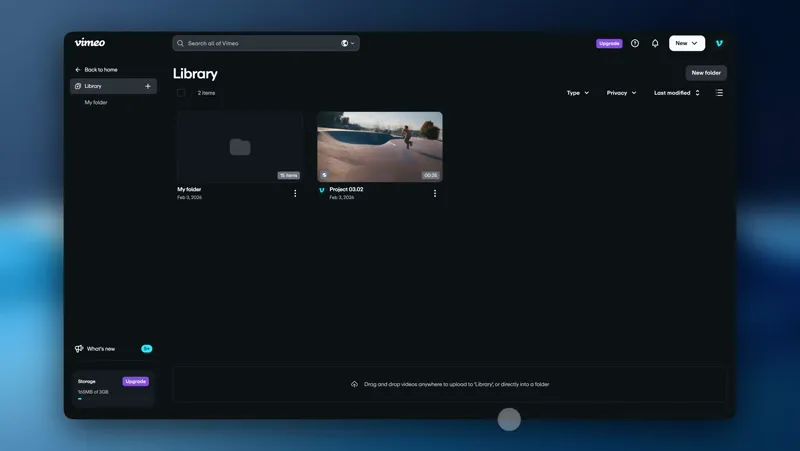Open the help question mark icon
Screen dimensions: 800x451
point(635,43)
